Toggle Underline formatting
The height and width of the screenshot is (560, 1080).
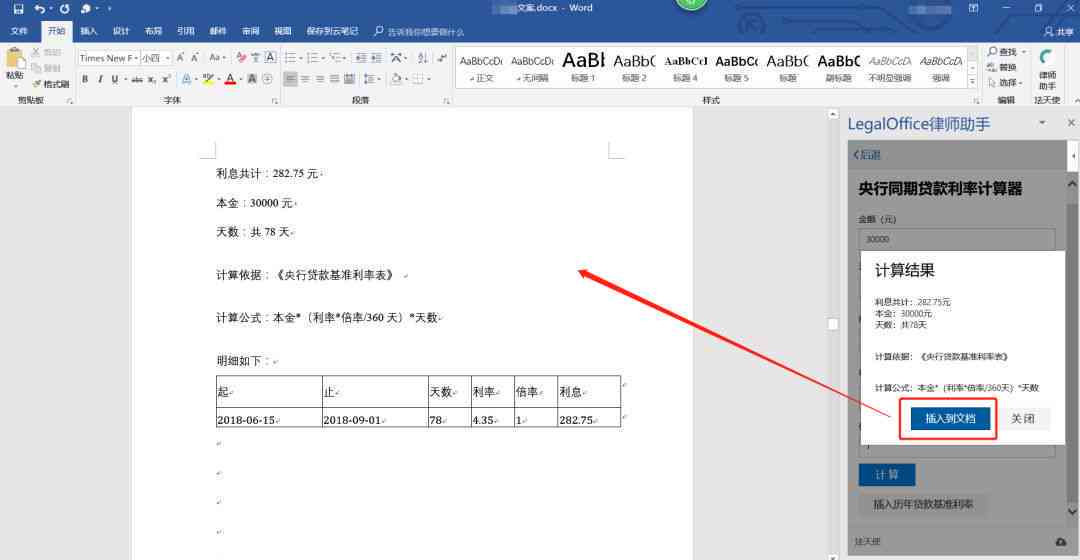coord(115,79)
